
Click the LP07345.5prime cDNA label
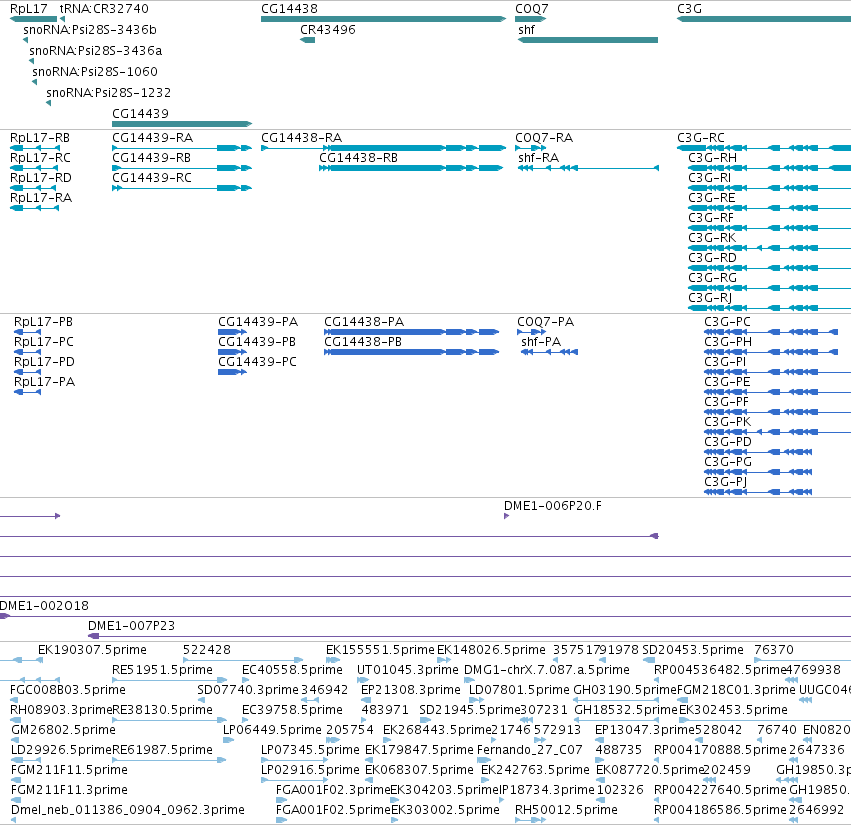tap(310, 750)
